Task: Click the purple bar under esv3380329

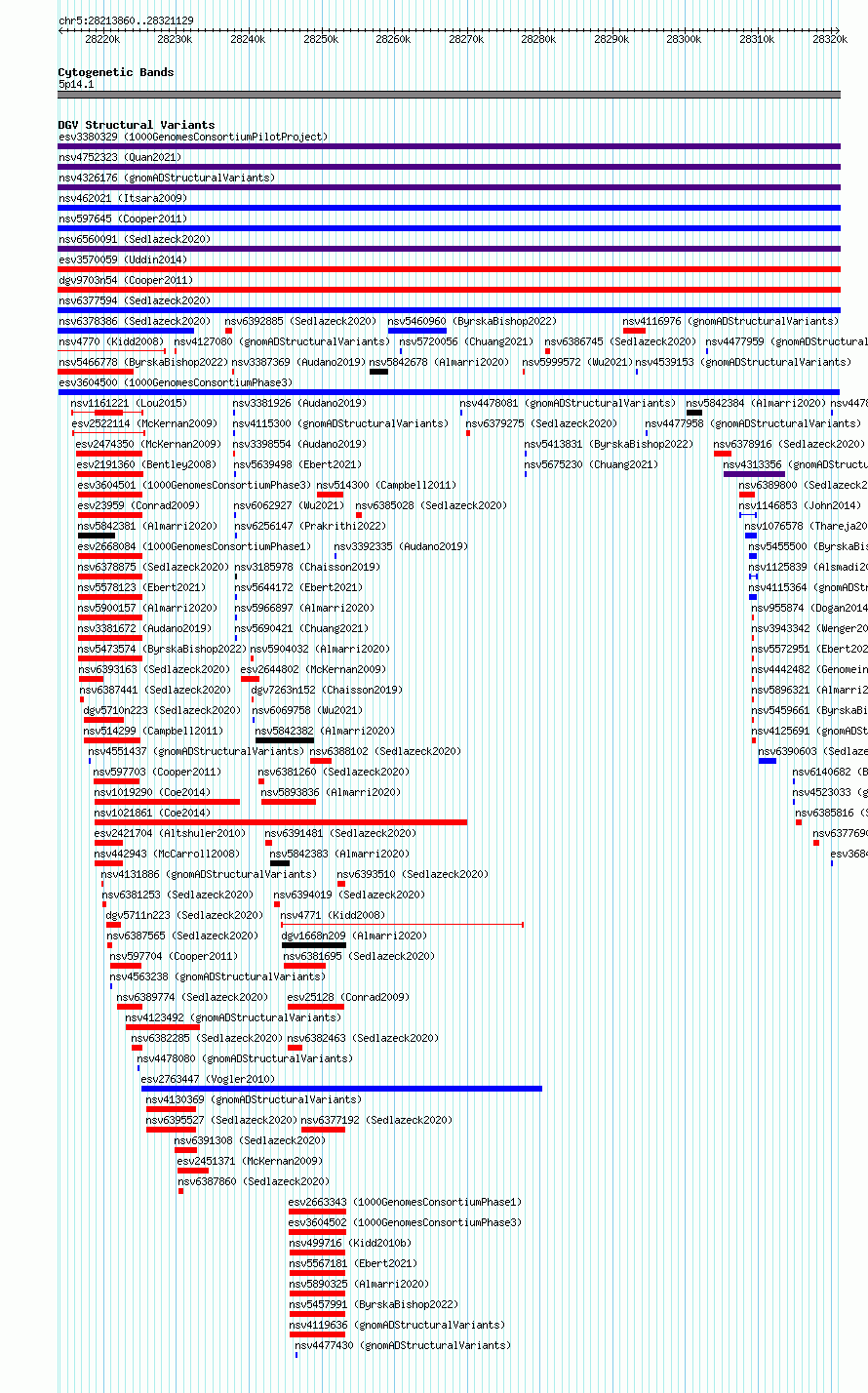Action: (x=449, y=146)
